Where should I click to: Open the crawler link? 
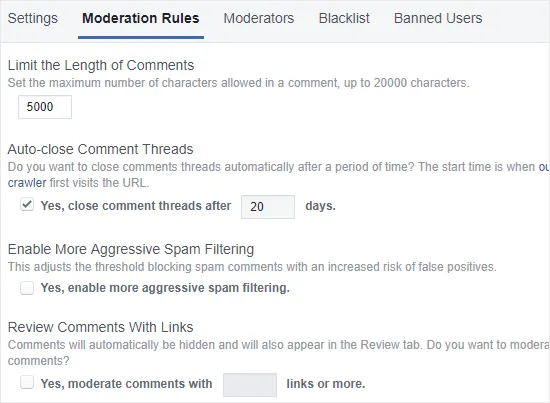27,183
